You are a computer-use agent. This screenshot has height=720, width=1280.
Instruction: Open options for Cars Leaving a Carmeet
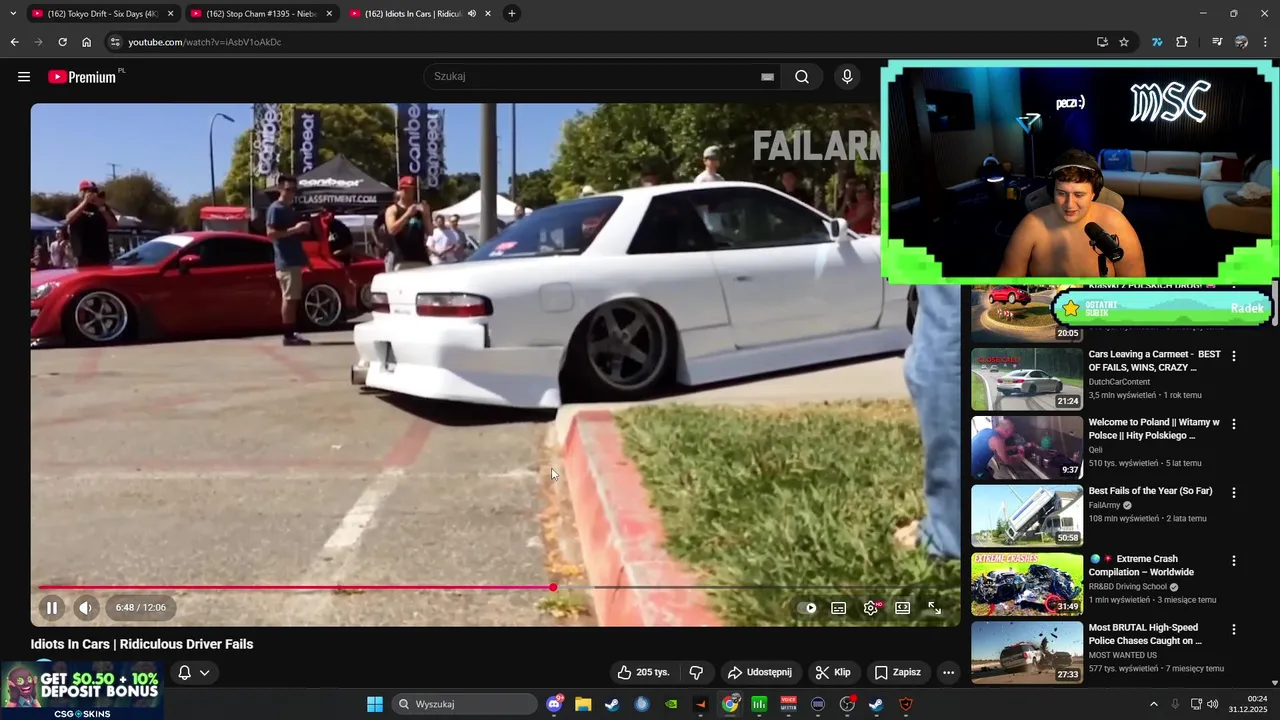1234,356
